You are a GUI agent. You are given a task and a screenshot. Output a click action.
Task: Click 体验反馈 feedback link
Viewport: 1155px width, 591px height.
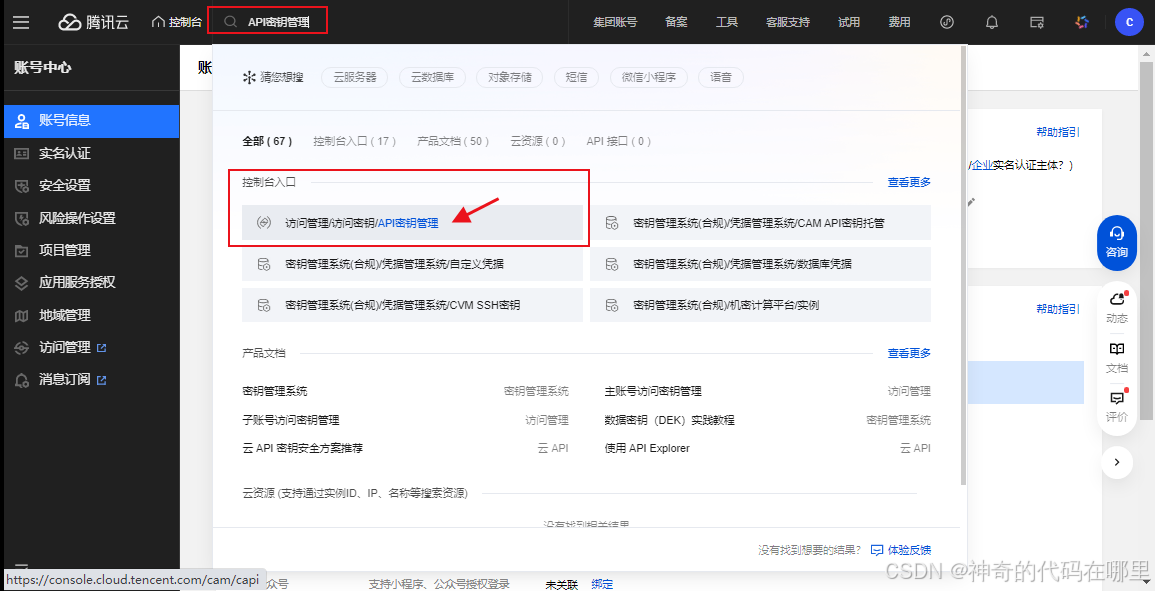pyautogui.click(x=901, y=550)
